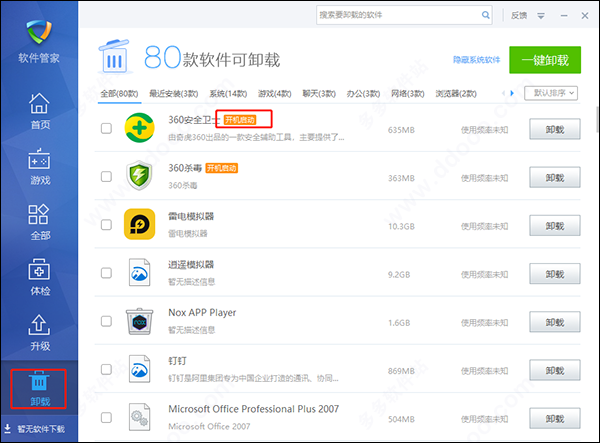Click the Nox APP Player name
The height and width of the screenshot is (443, 600).
(202, 313)
